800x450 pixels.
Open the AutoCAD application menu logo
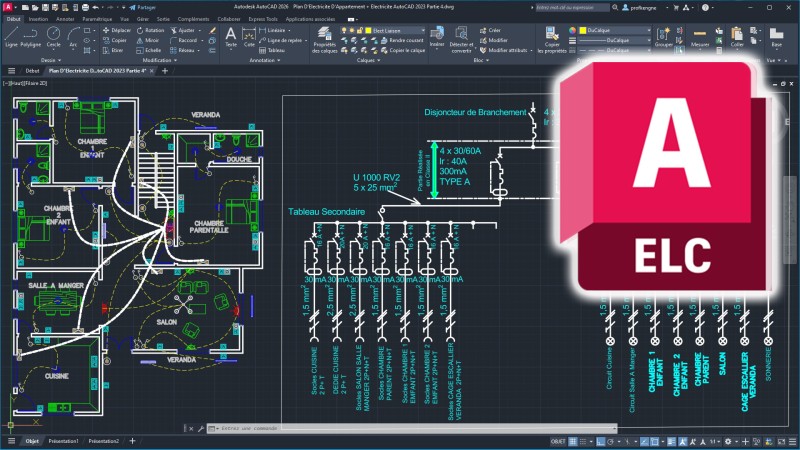[x=8, y=7]
